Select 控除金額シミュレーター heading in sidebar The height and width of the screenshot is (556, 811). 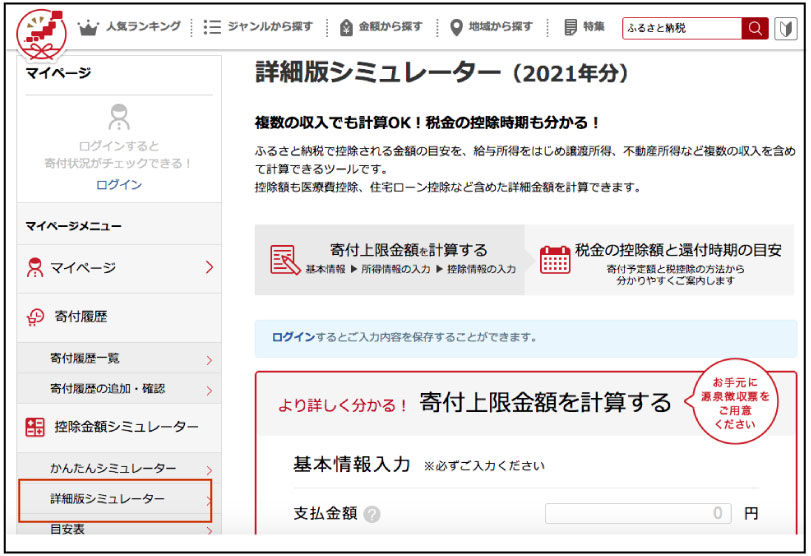click(119, 427)
